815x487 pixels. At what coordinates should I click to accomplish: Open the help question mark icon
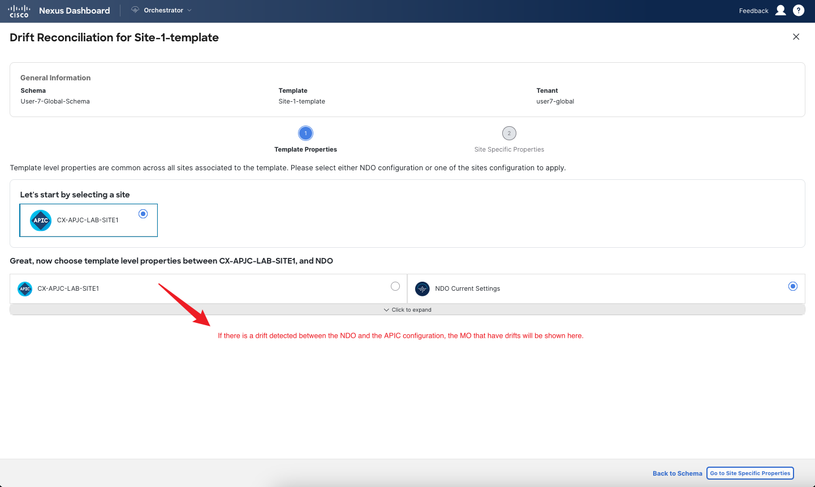[x=798, y=10]
